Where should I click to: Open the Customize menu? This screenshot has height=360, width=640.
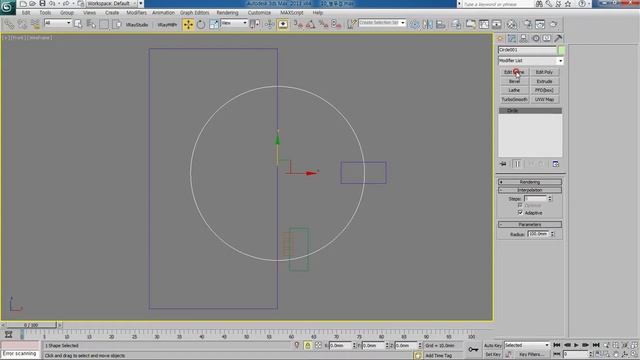259,13
